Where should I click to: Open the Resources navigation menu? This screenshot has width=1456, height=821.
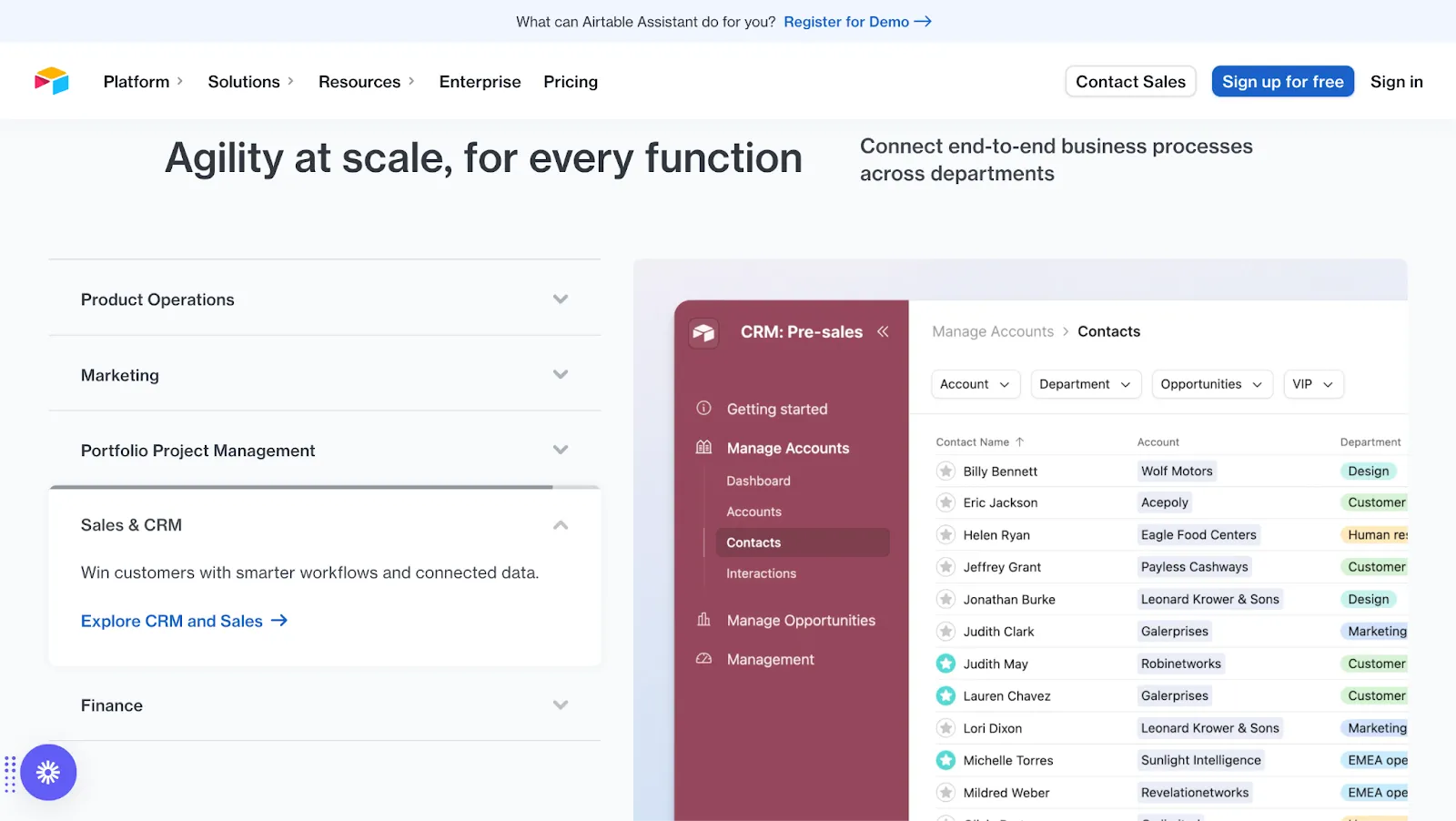[x=367, y=81]
